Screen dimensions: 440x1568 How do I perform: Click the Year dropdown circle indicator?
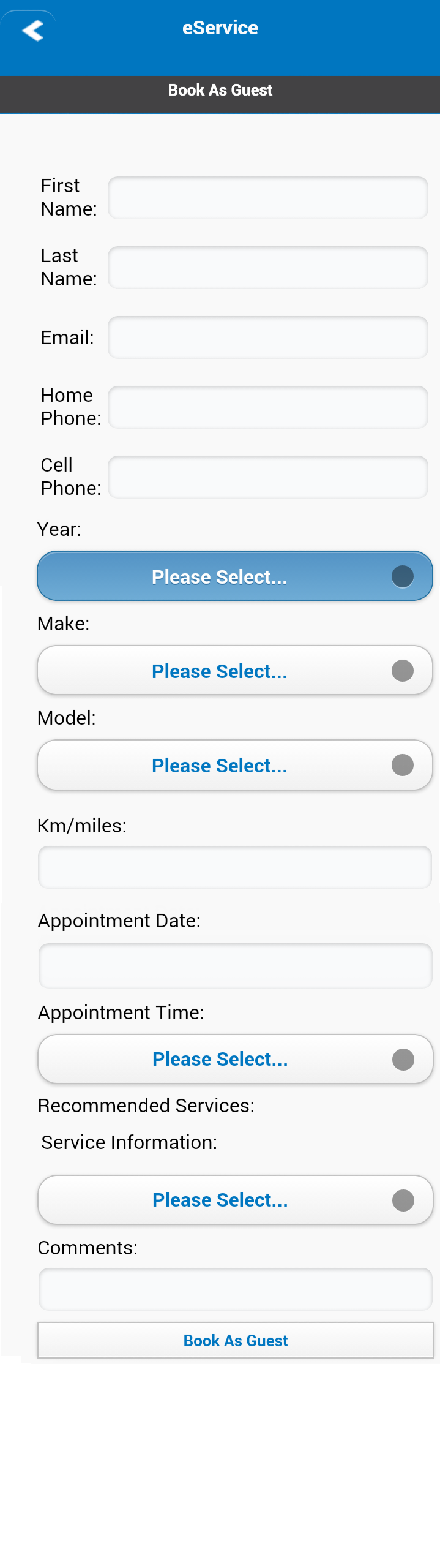(x=403, y=576)
